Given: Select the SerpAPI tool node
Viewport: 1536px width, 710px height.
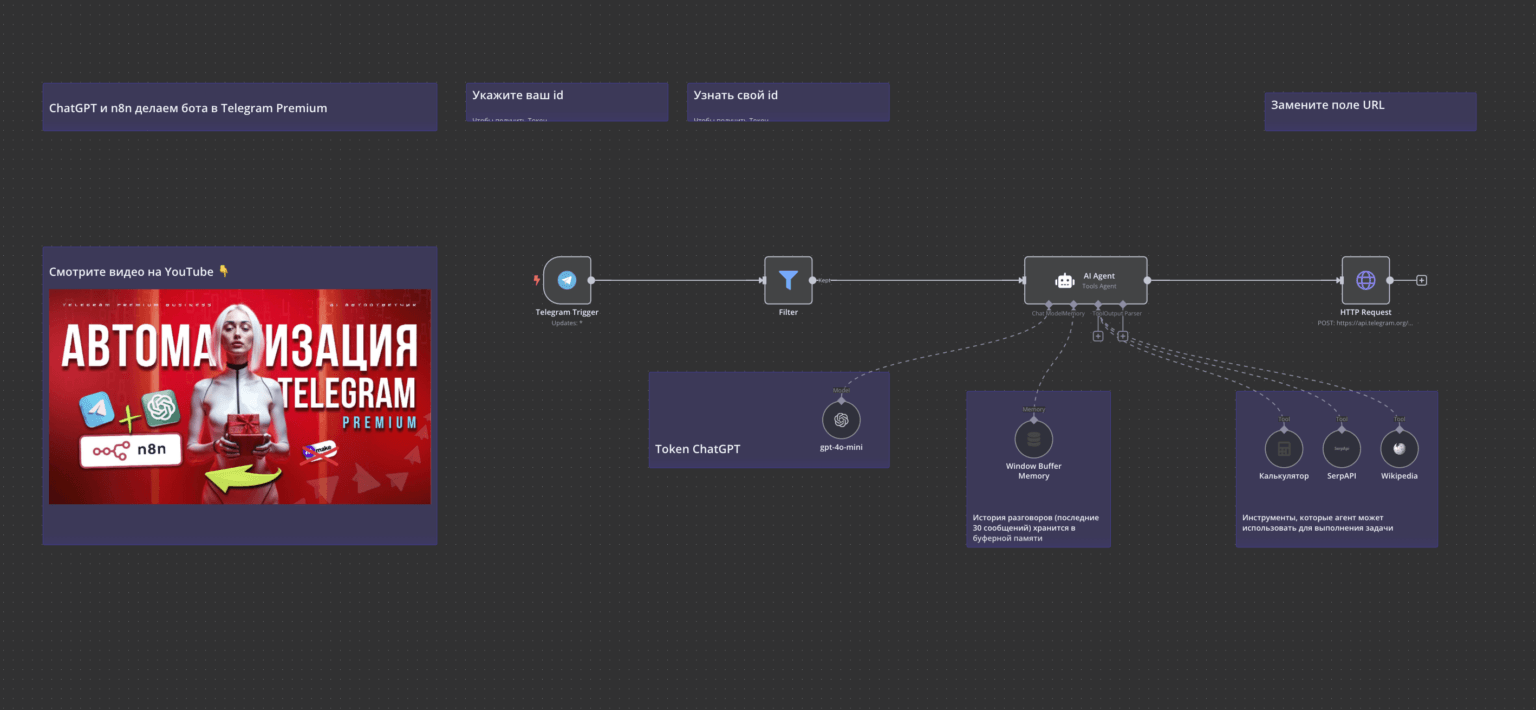Looking at the screenshot, I should click(x=1342, y=449).
